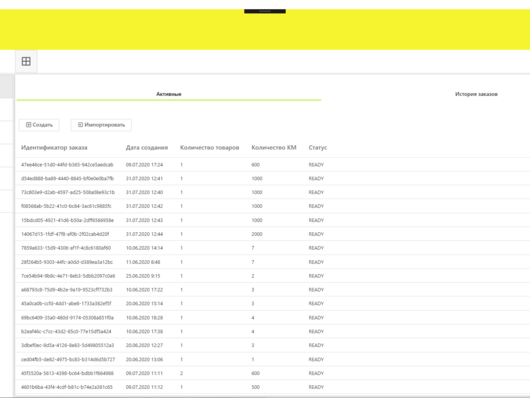Switch to the Активные tab
The height and width of the screenshot is (398, 530).
click(x=169, y=94)
